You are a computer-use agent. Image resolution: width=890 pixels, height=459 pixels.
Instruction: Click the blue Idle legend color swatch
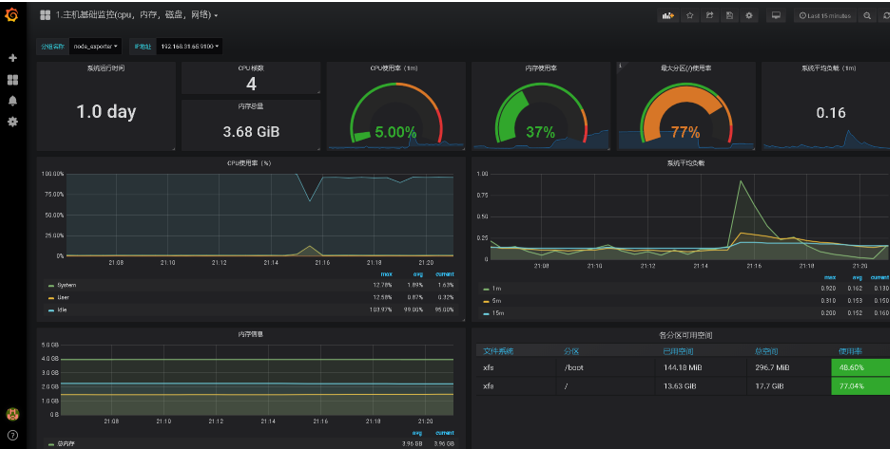(51, 310)
